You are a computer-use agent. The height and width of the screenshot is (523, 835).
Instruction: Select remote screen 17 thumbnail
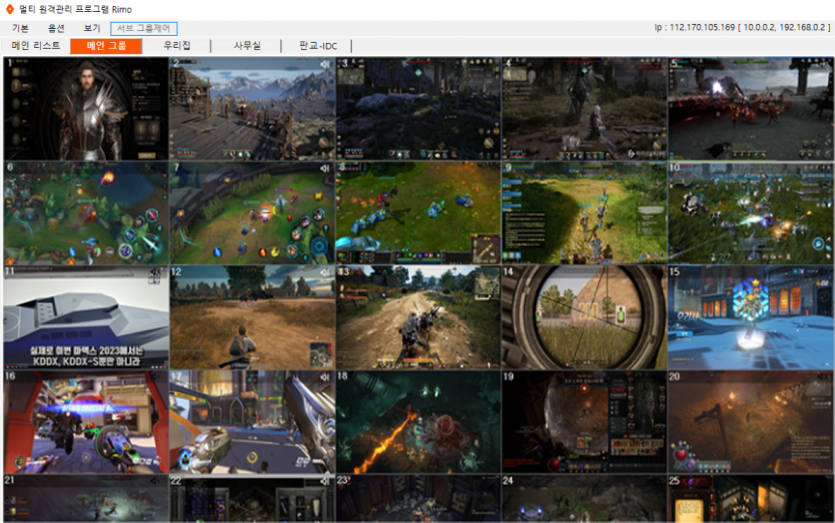click(252, 422)
